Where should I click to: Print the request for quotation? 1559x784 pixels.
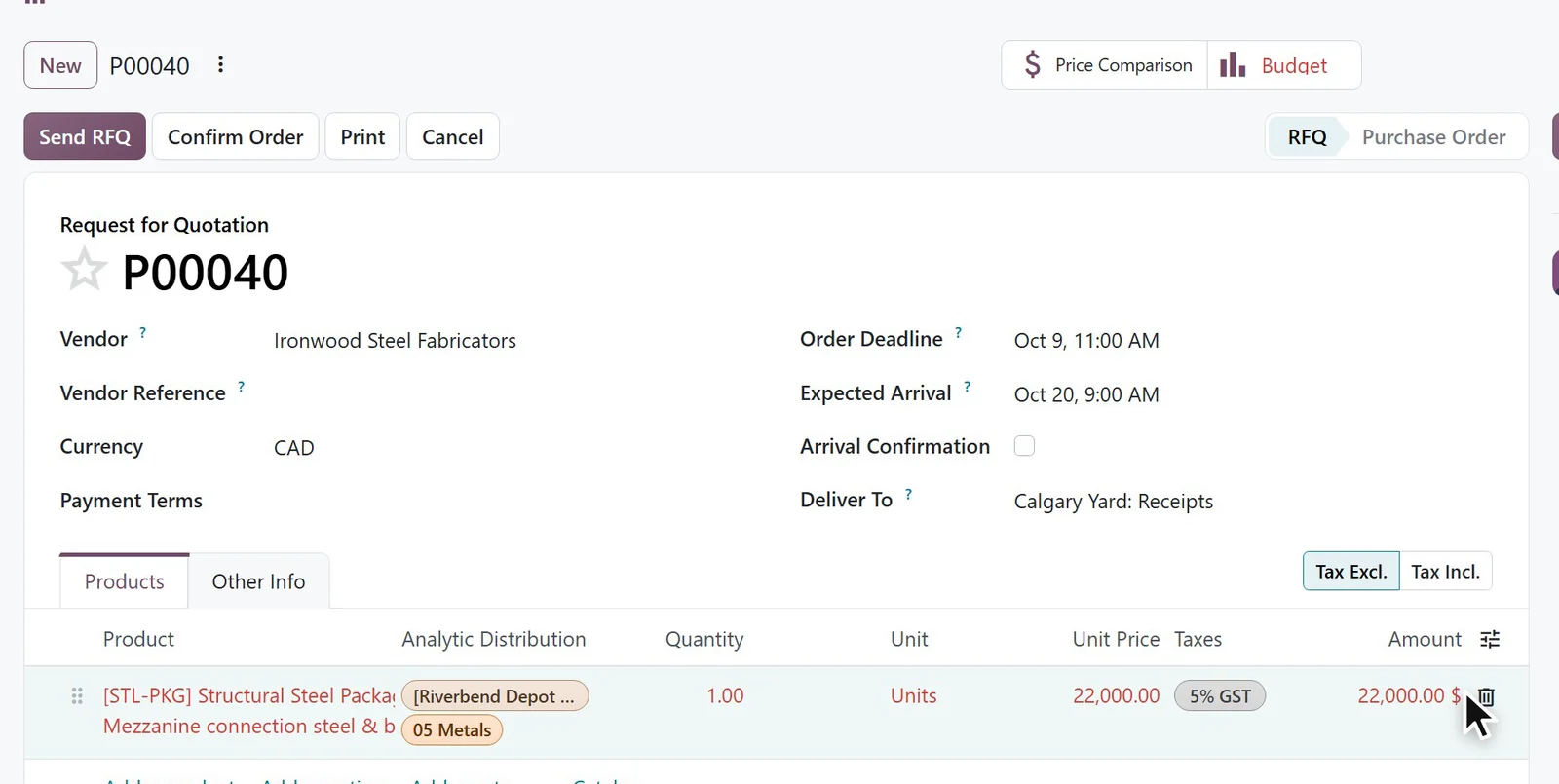362,136
